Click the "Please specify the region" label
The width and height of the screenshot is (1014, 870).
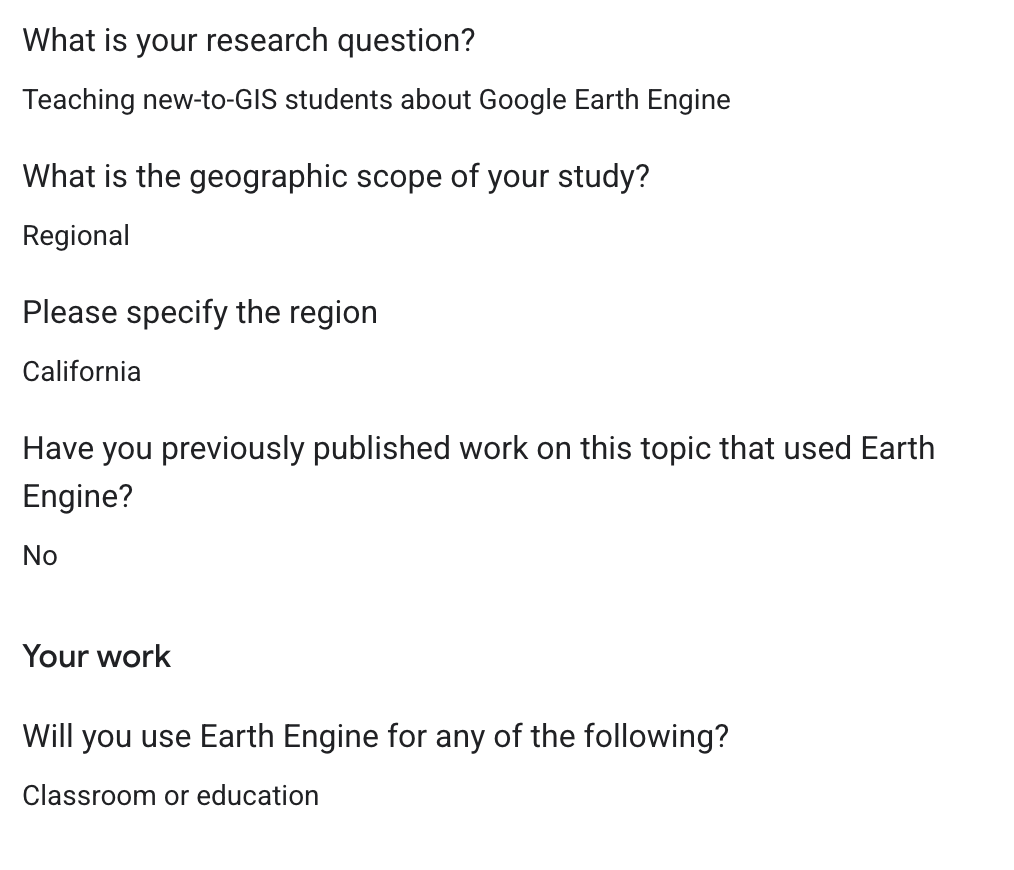199,313
